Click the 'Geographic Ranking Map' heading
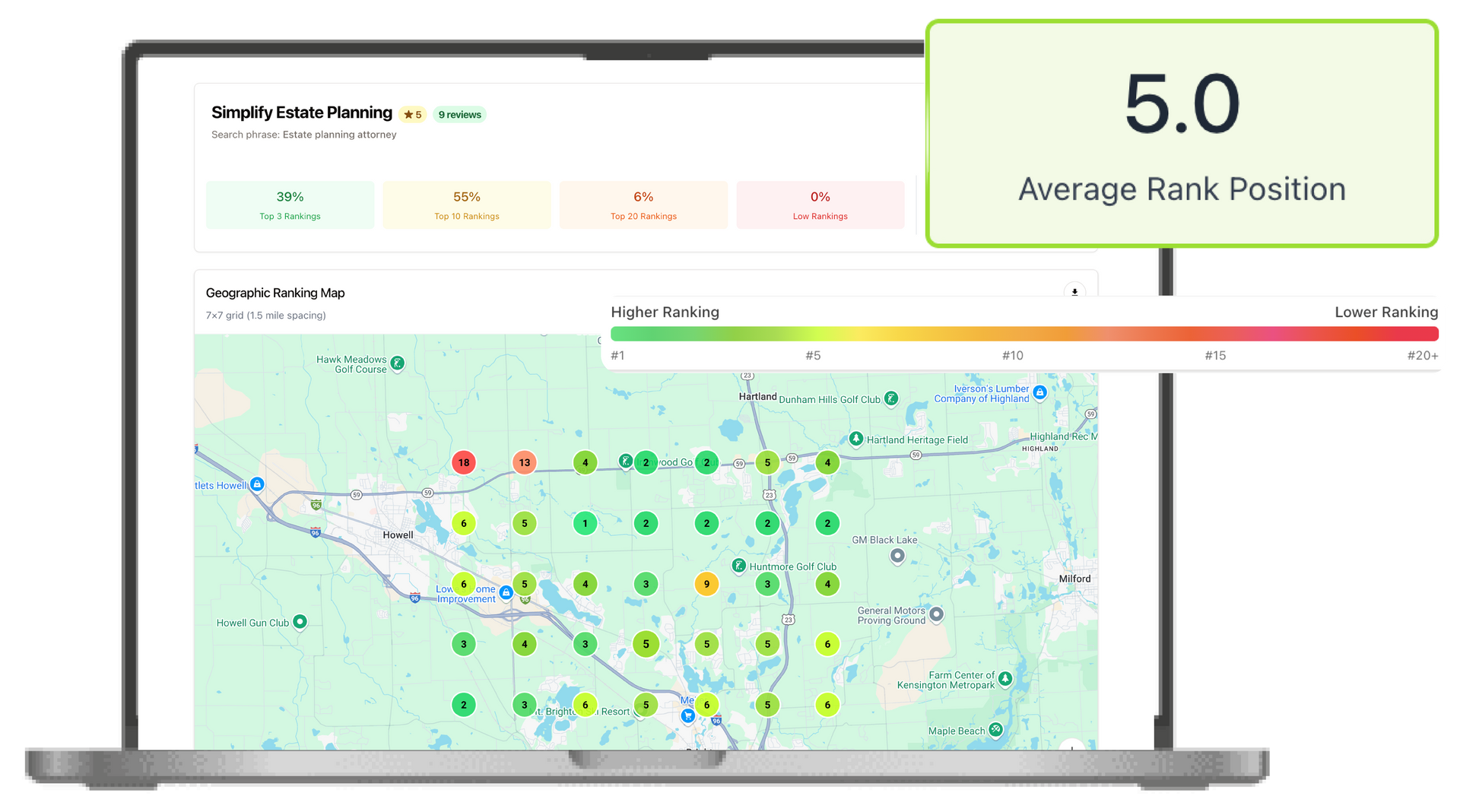The image size is (1460, 812). coord(275,293)
